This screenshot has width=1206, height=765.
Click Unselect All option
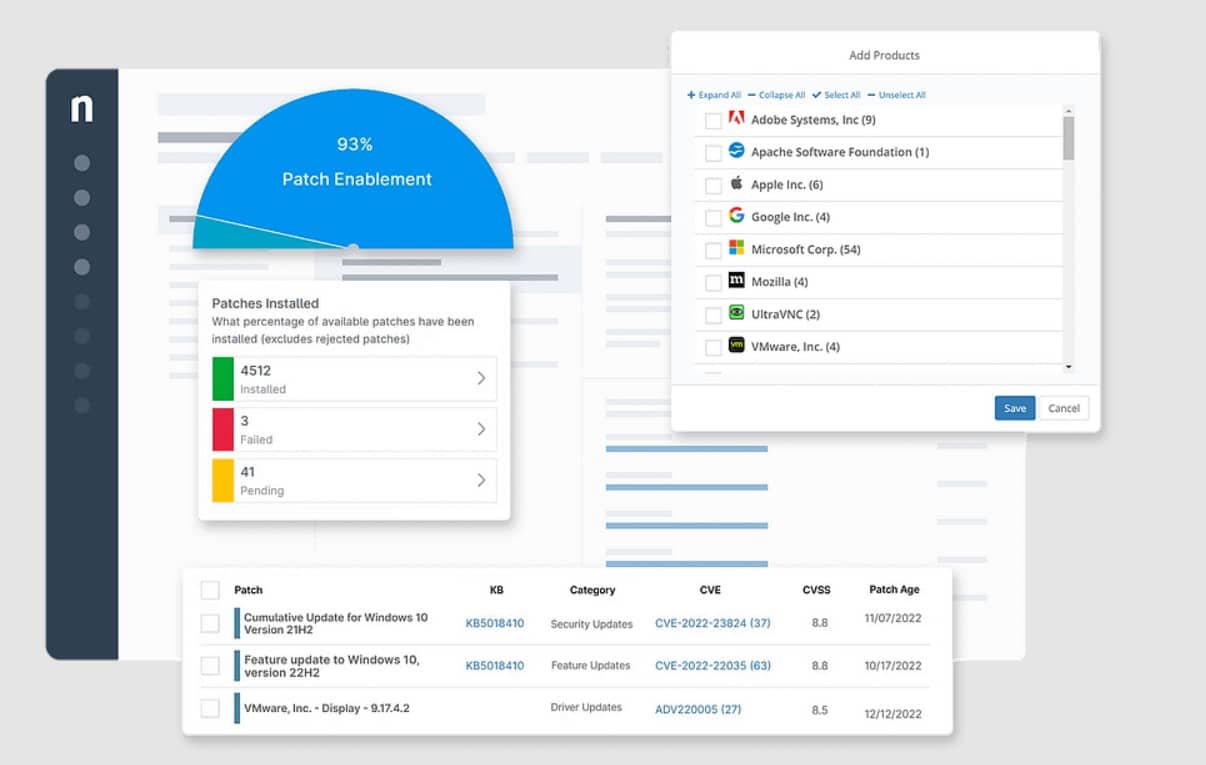tap(896, 95)
